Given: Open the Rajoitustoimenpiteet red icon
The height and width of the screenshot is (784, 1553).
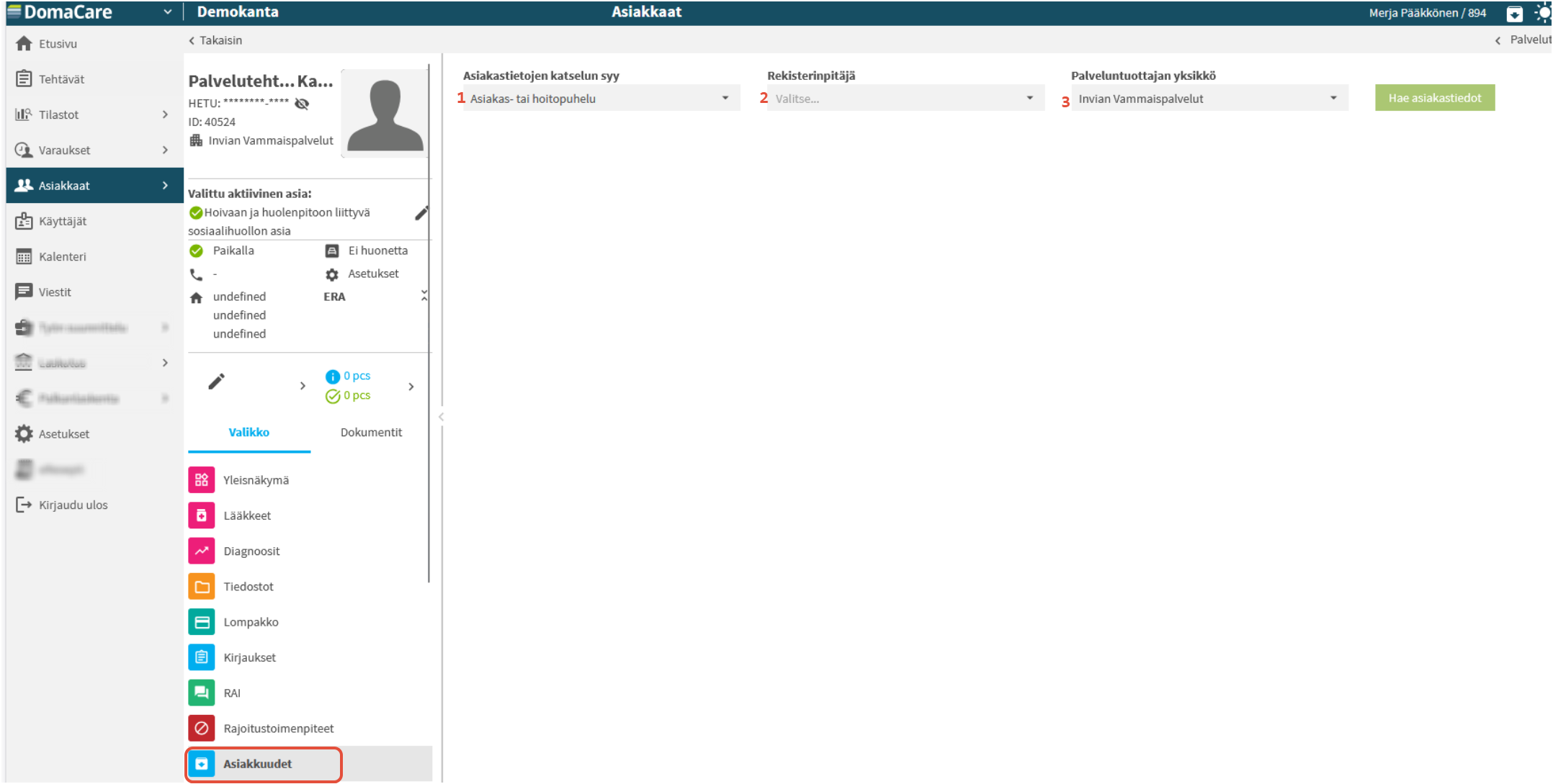Looking at the screenshot, I should 202,728.
